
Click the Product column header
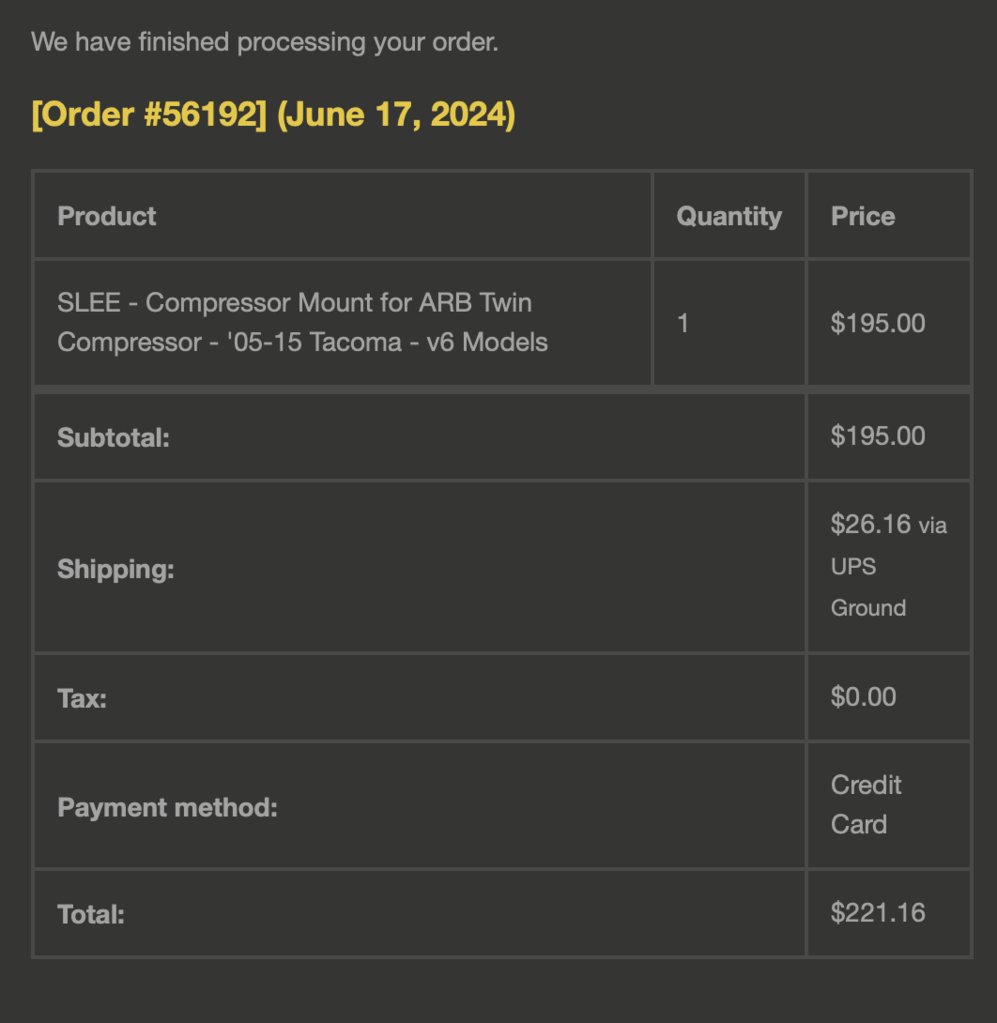point(106,216)
